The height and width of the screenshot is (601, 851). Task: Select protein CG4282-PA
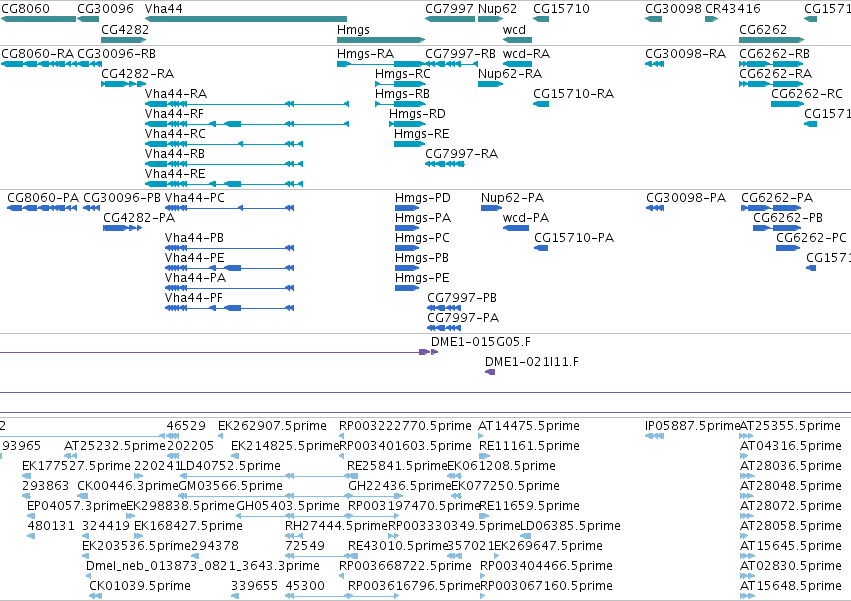(x=139, y=218)
